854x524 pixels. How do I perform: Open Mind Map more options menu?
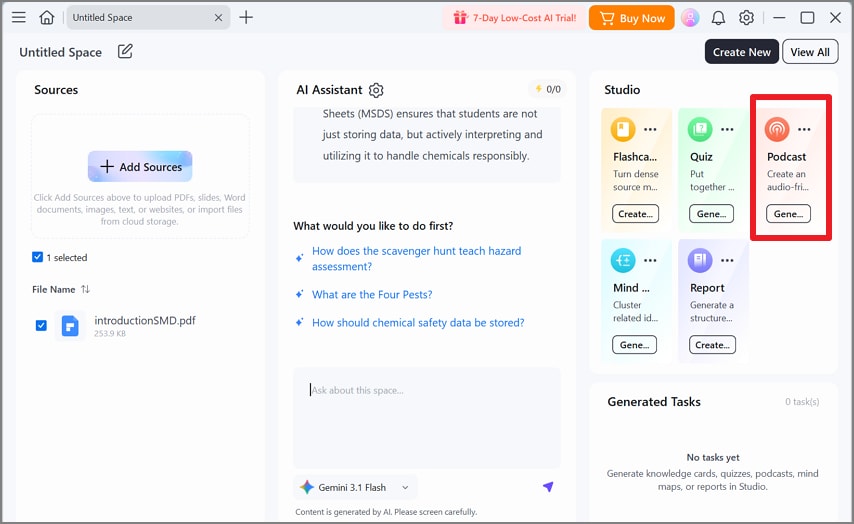[650, 260]
